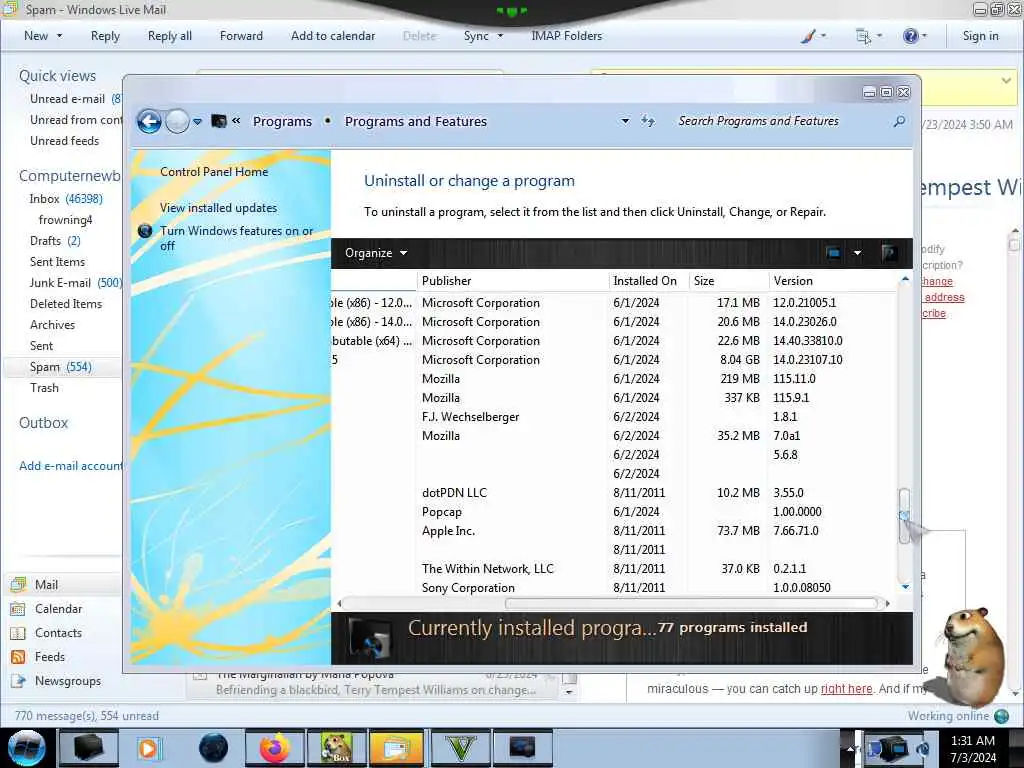Click Add e-mail account link
The width and height of the screenshot is (1024, 768).
coord(70,466)
